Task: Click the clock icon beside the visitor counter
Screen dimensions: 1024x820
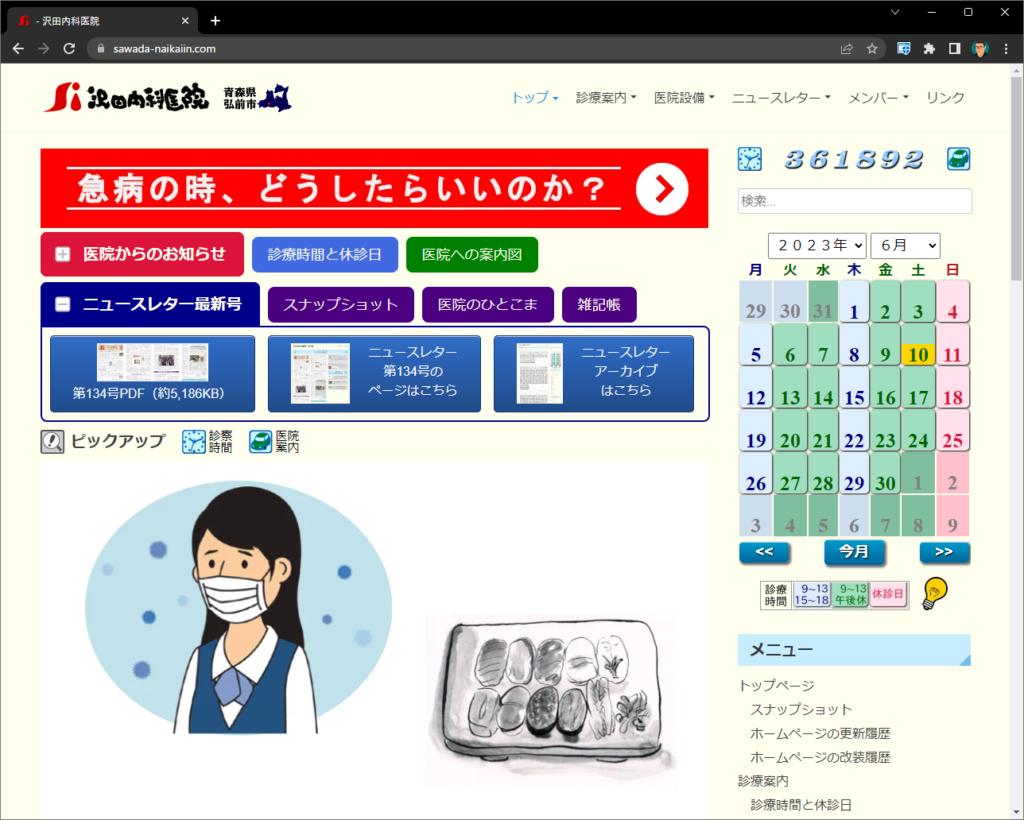Action: pyautogui.click(x=749, y=159)
